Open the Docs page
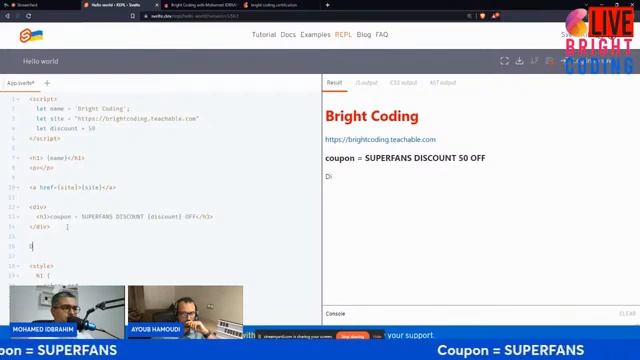 (x=288, y=35)
